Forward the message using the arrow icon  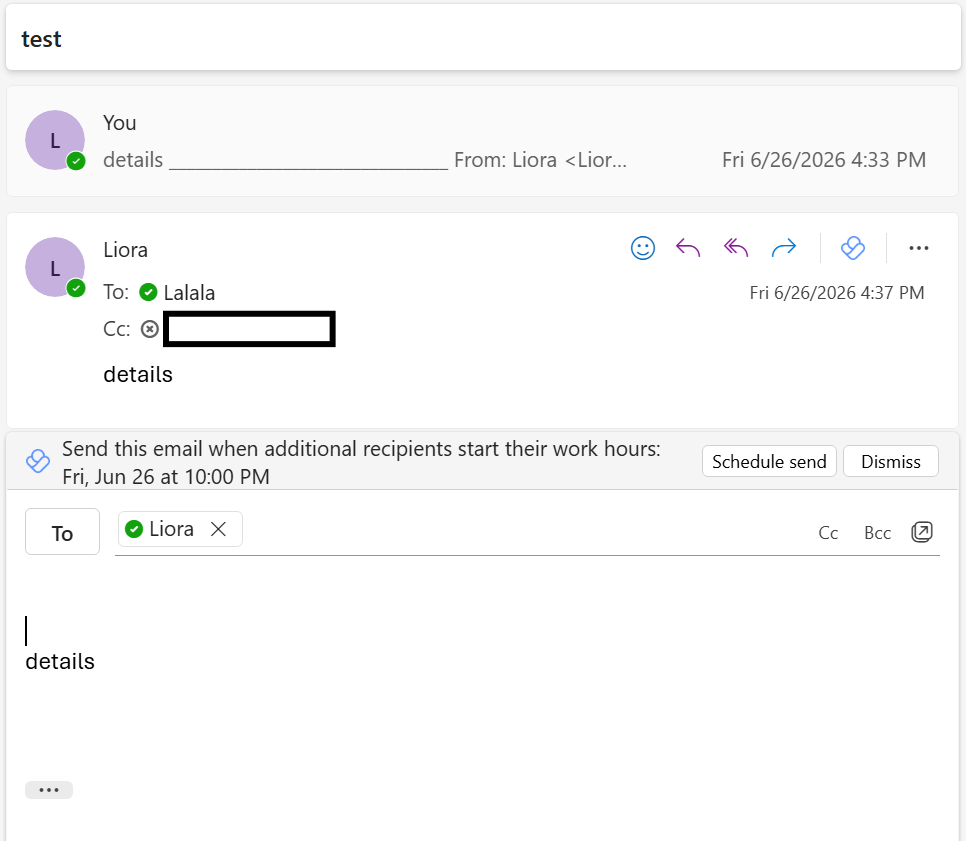tap(784, 248)
